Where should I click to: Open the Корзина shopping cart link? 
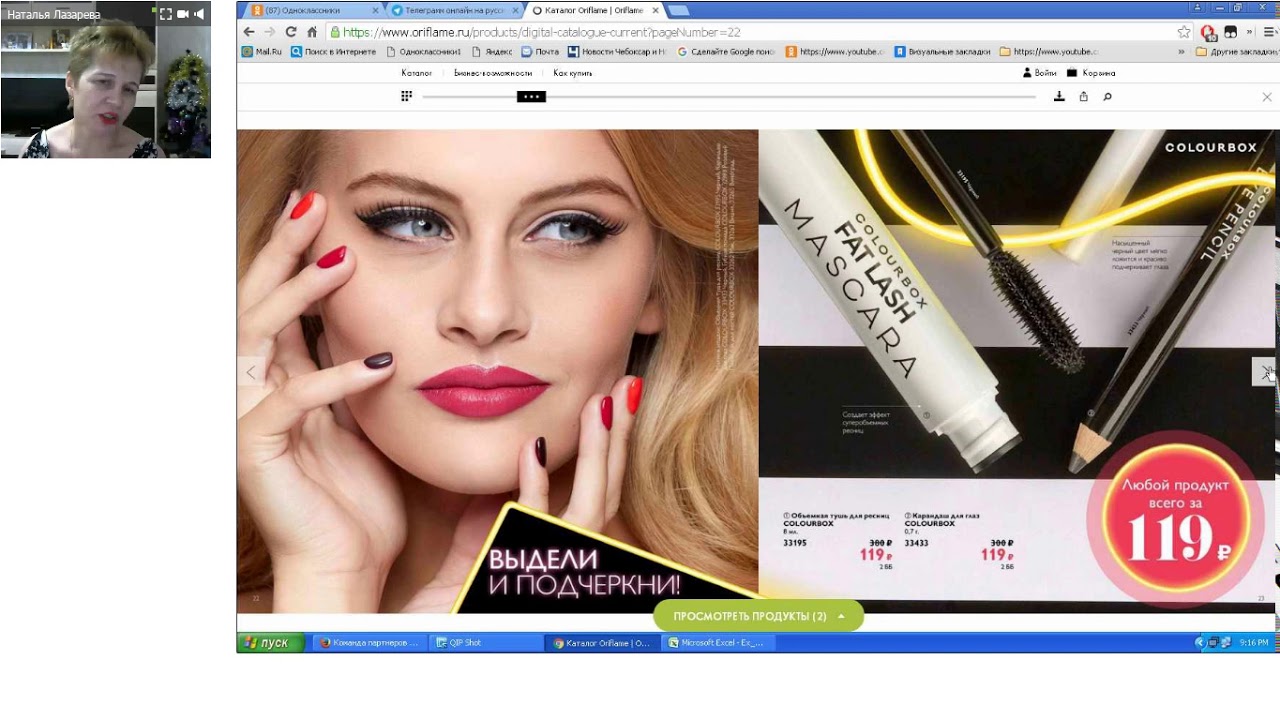pos(1091,73)
